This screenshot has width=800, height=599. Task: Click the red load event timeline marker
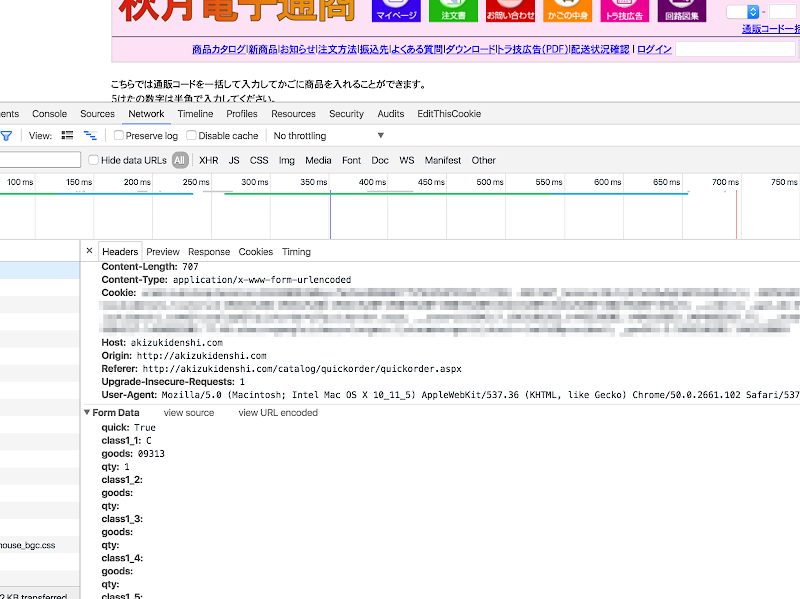[x=736, y=214]
